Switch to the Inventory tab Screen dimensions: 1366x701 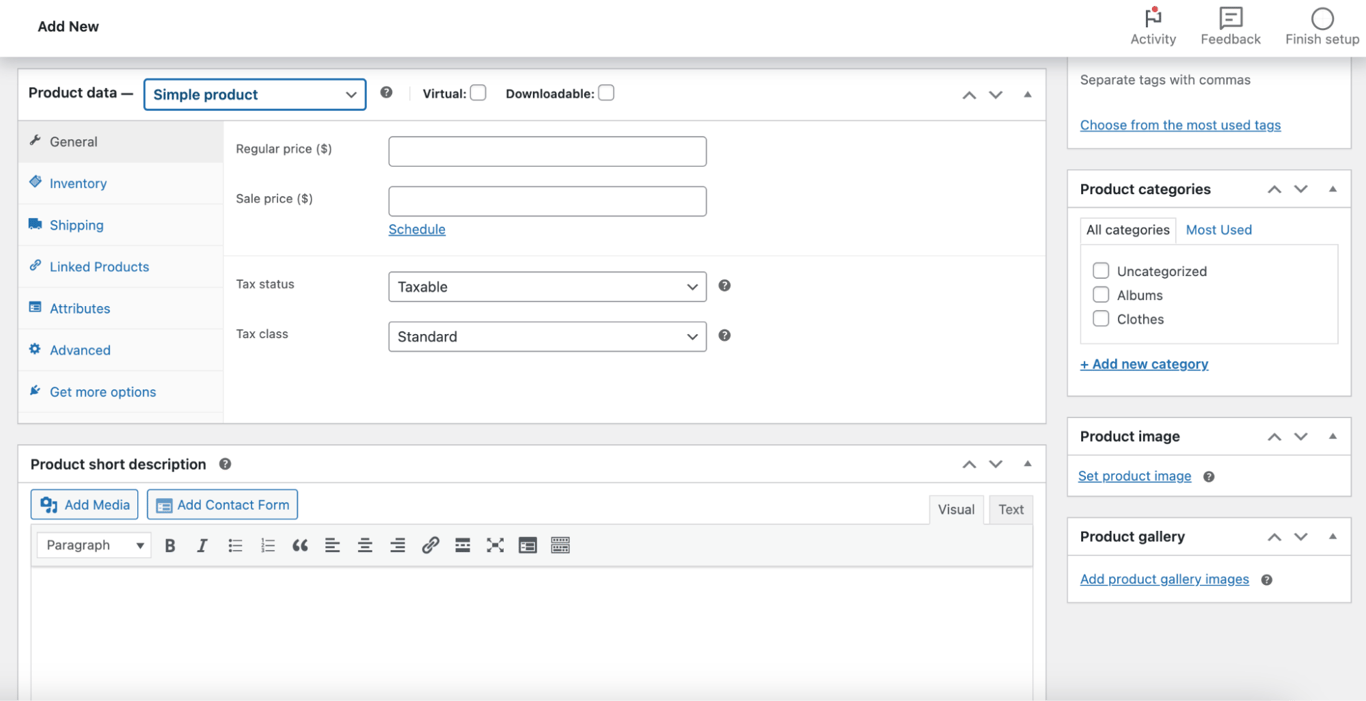(x=78, y=183)
